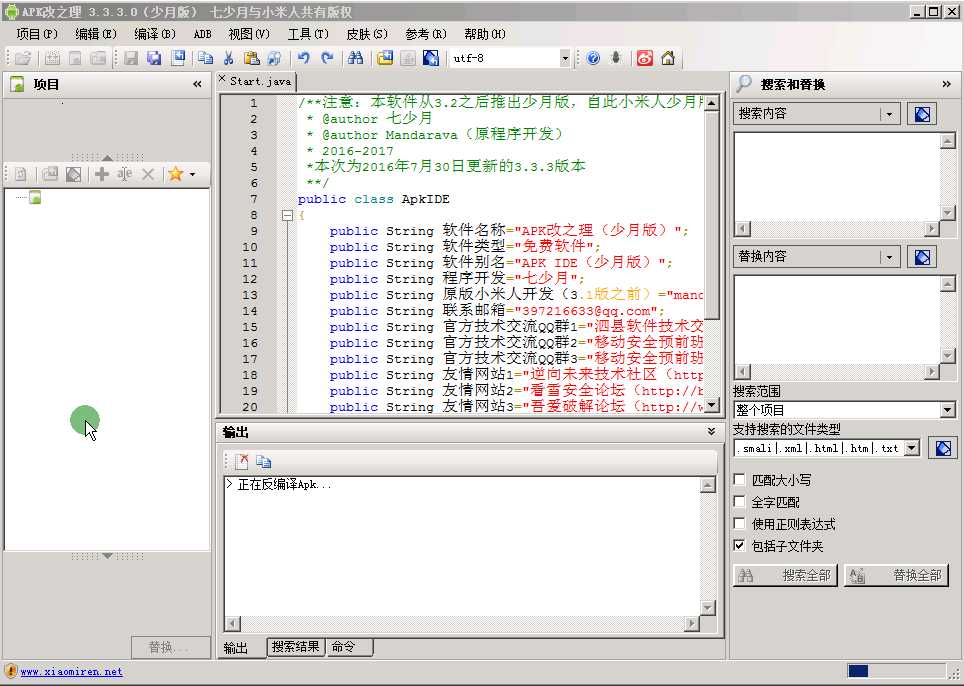The image size is (964, 686).
Task: Clear the replace content with eraser icon
Action: 922,257
